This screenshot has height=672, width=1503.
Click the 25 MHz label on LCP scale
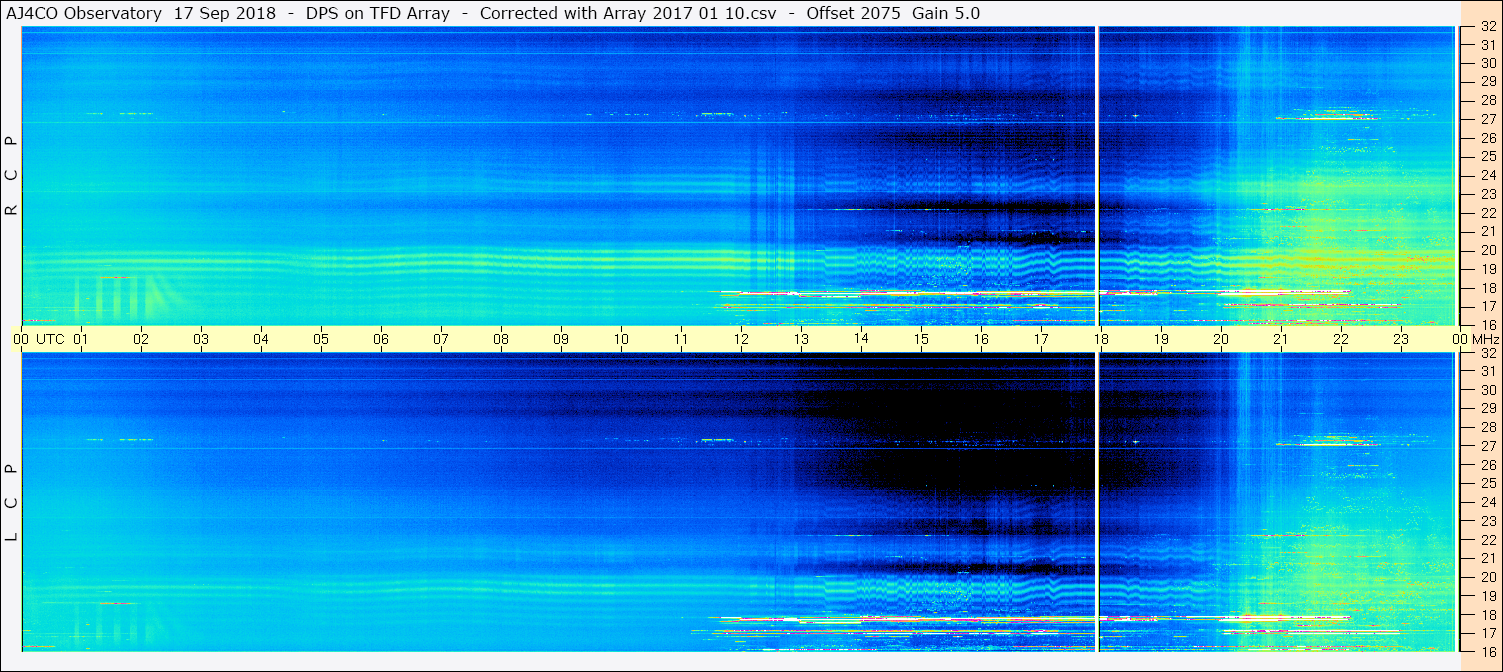1488,484
